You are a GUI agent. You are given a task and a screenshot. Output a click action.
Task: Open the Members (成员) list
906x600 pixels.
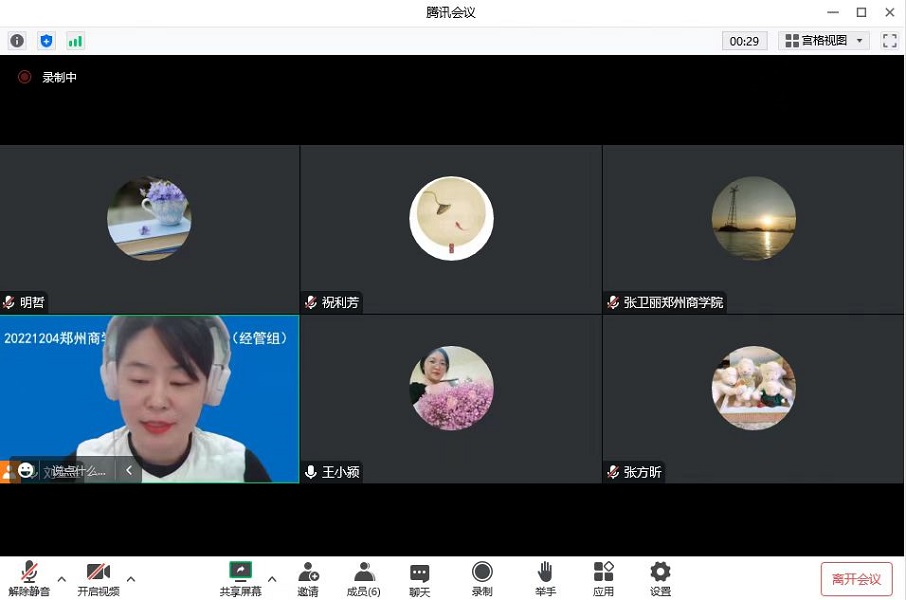[x=363, y=578]
